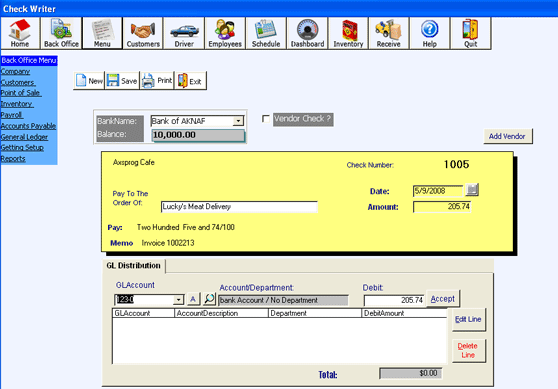Click the Edit Line button
Viewport: 558px width, 389px height.
468,320
